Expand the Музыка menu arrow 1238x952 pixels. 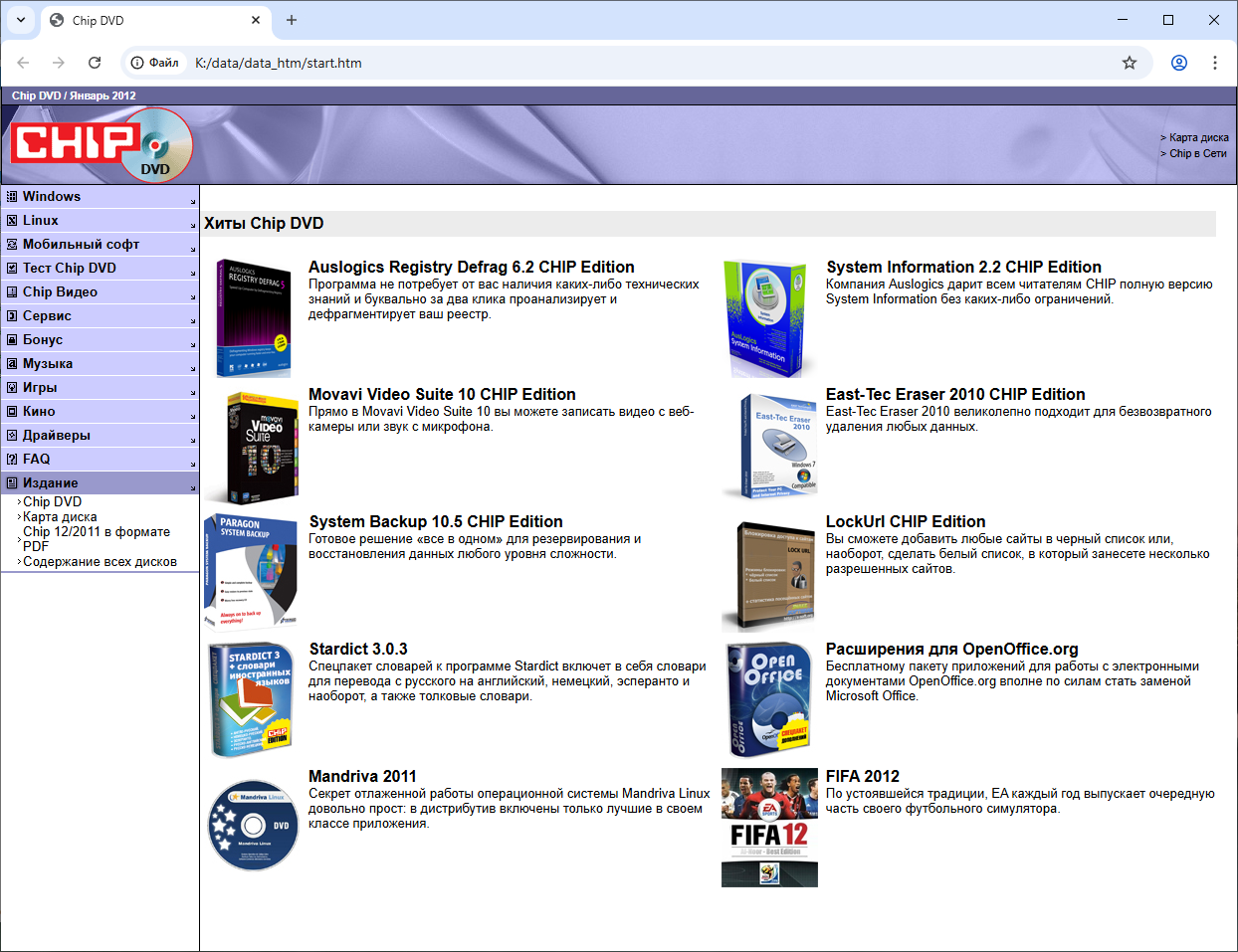click(x=193, y=369)
